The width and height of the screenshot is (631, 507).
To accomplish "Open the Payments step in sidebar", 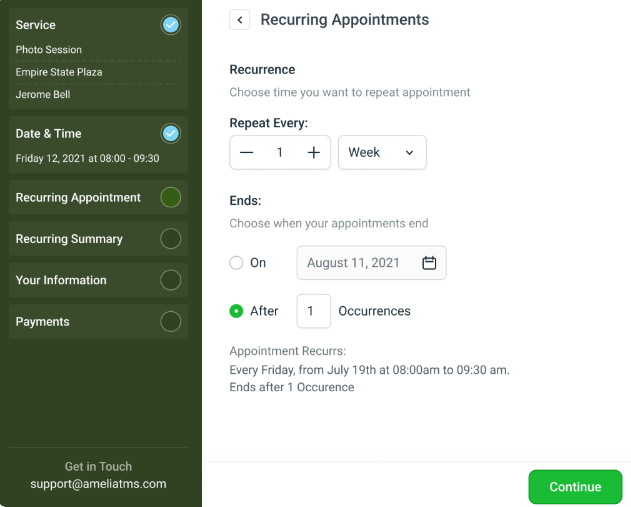I will [x=43, y=322].
